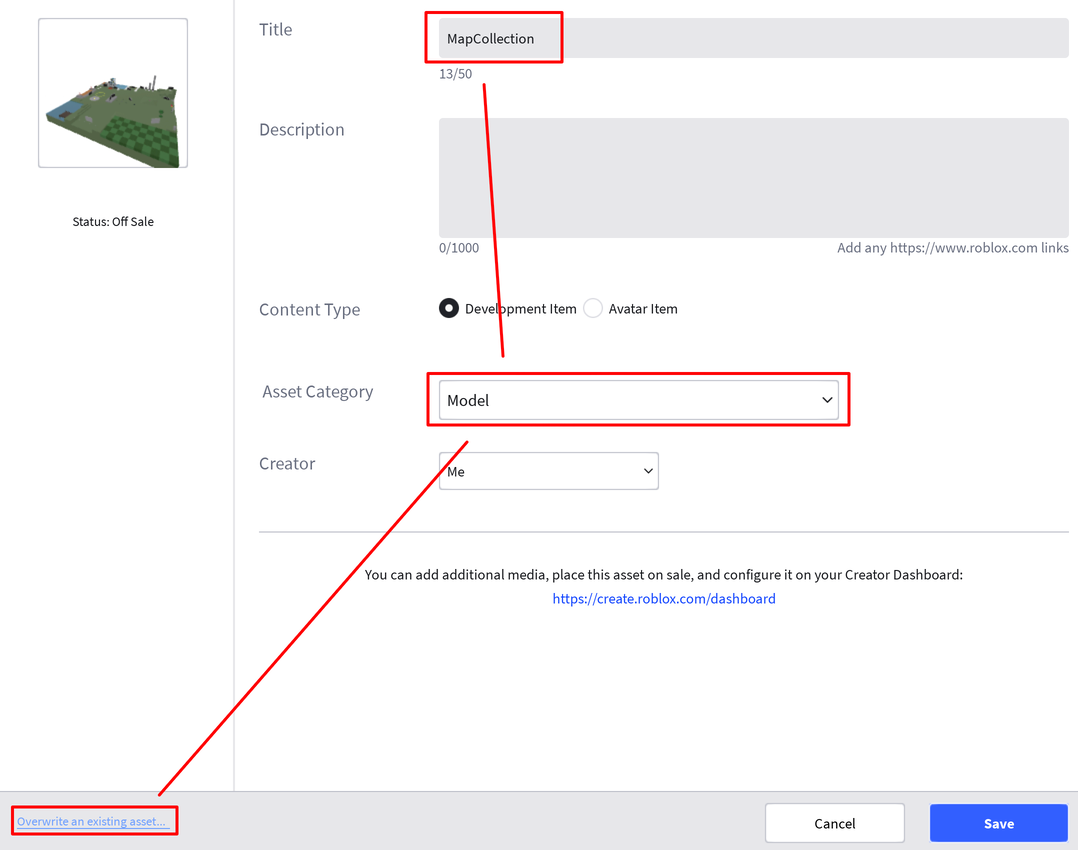Screen dimensions: 1078x850
Task: Click the Description field label
Action: (x=301, y=130)
